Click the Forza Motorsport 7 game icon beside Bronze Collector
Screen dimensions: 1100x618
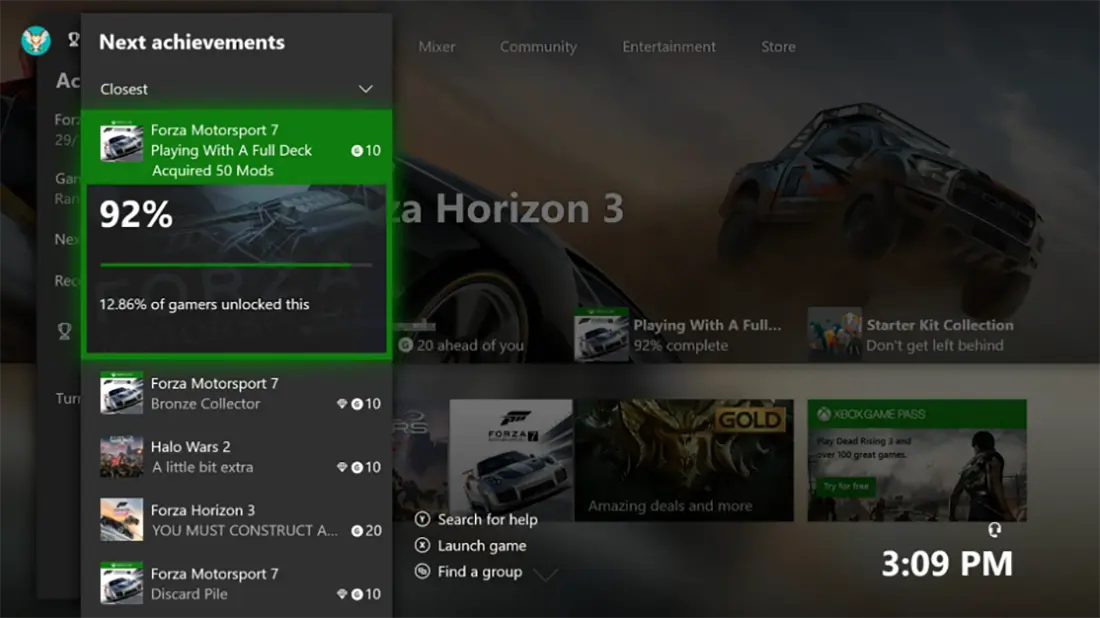point(122,393)
